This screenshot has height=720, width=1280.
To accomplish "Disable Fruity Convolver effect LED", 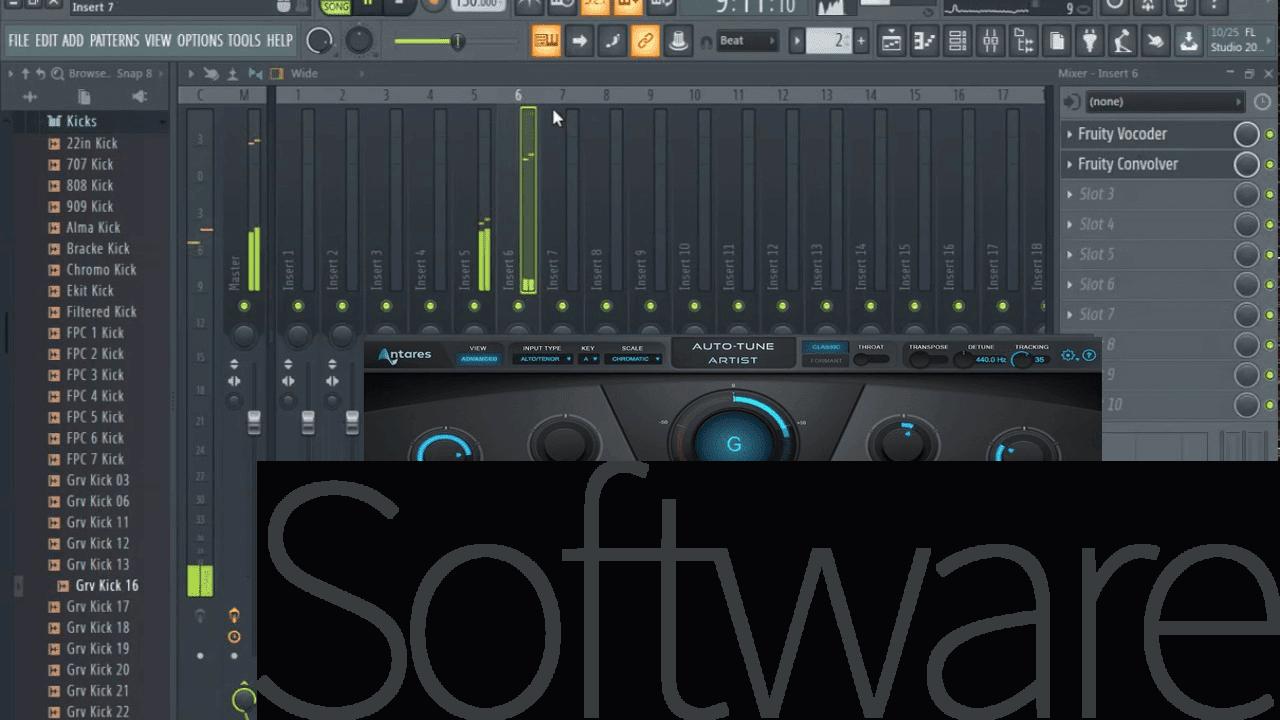I will [x=1270, y=164].
